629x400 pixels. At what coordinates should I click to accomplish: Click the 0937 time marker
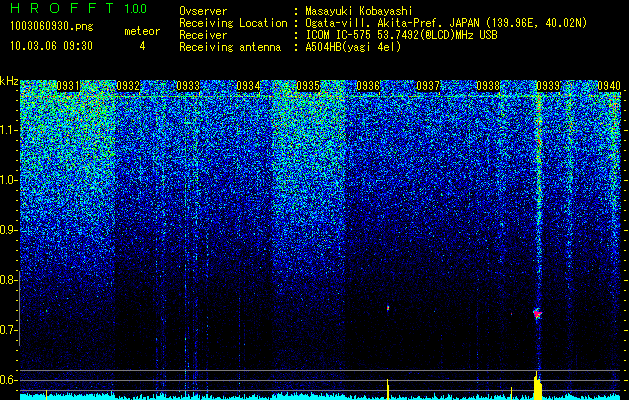coord(428,86)
